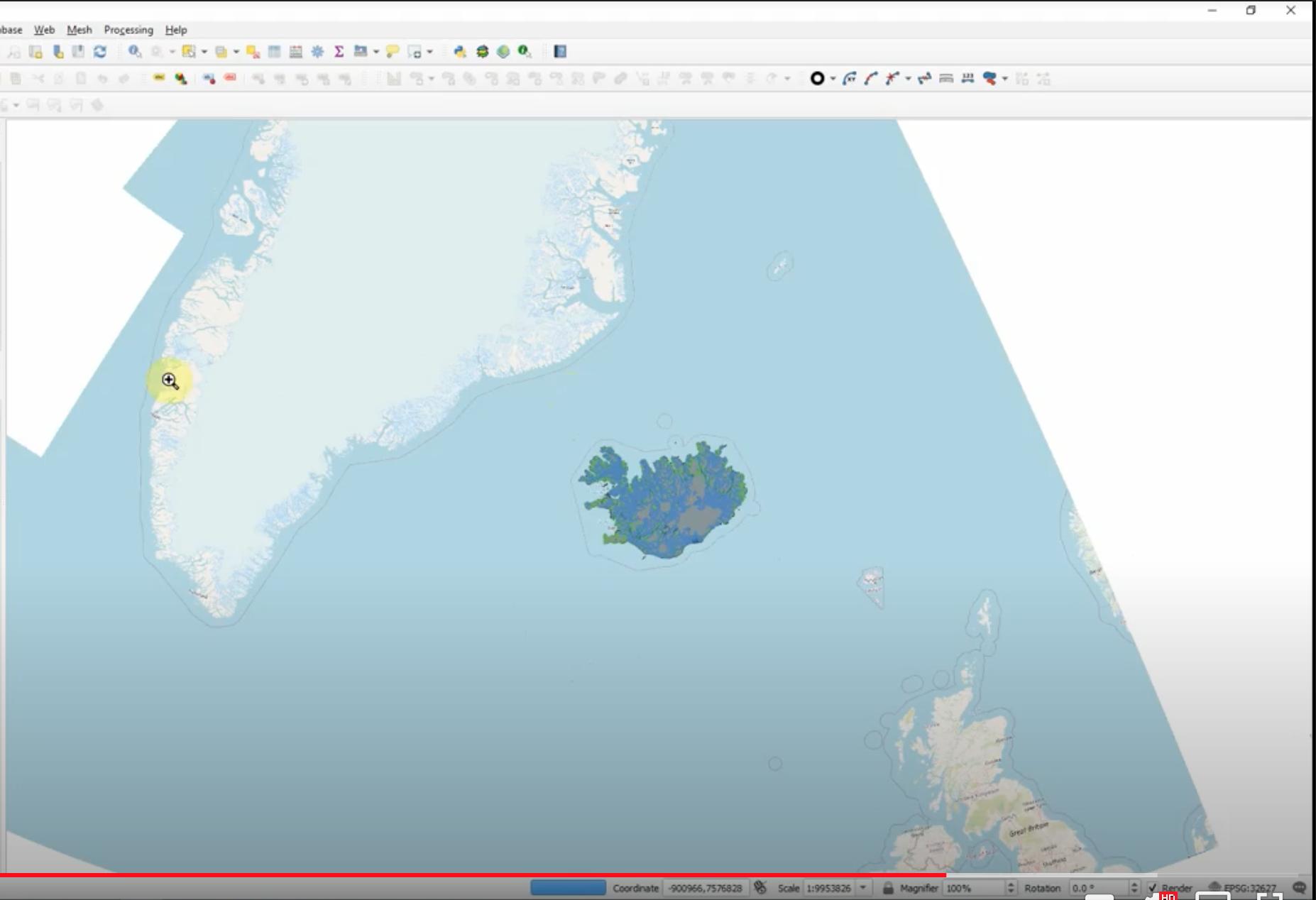Click the Map Tips icon

tap(393, 51)
